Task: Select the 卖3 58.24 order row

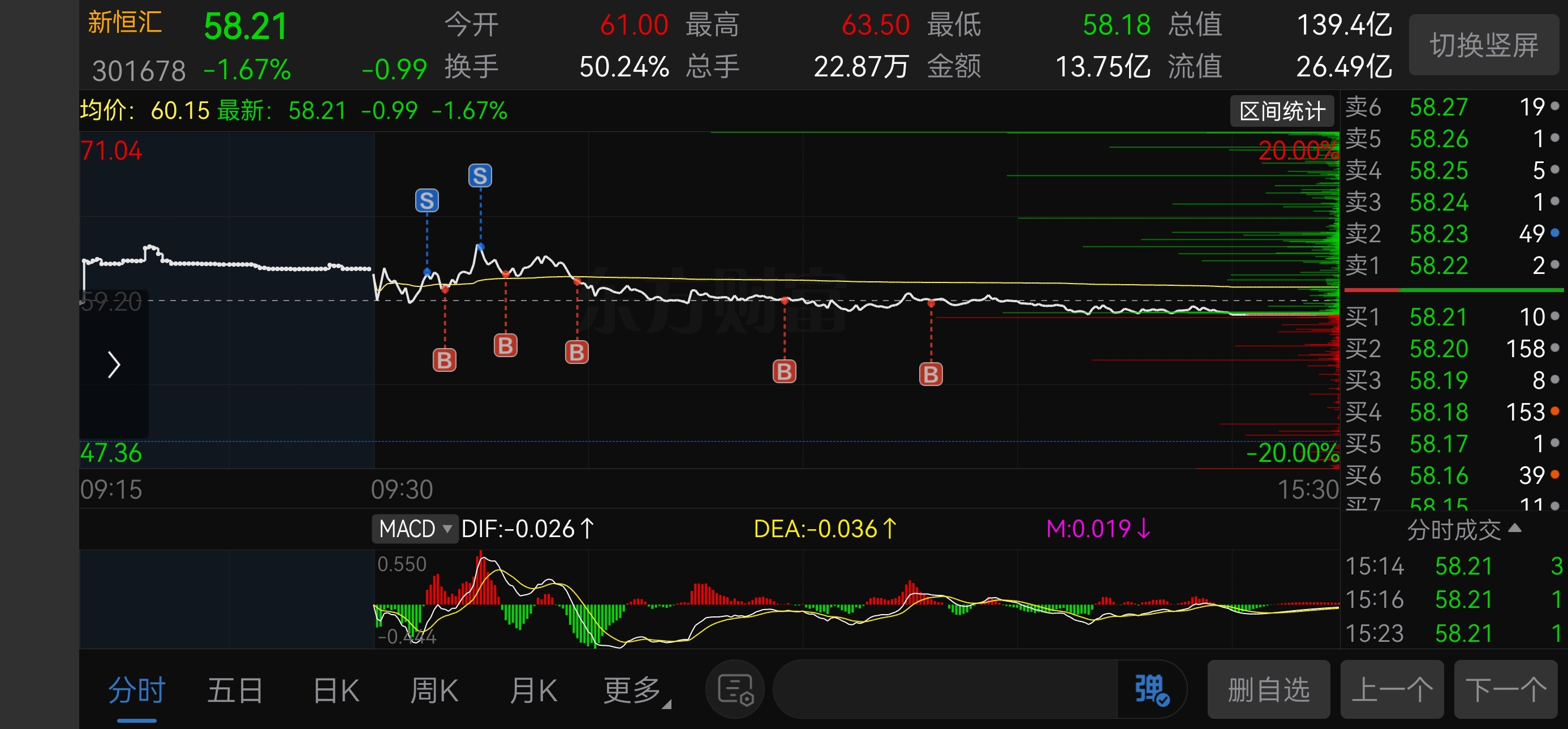Action: (1454, 202)
